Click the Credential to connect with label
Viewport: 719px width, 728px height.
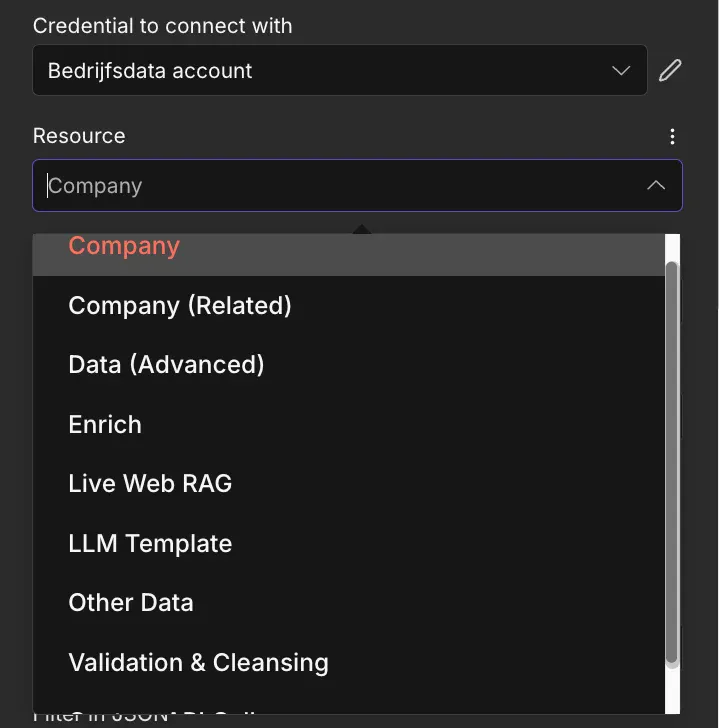pos(162,26)
